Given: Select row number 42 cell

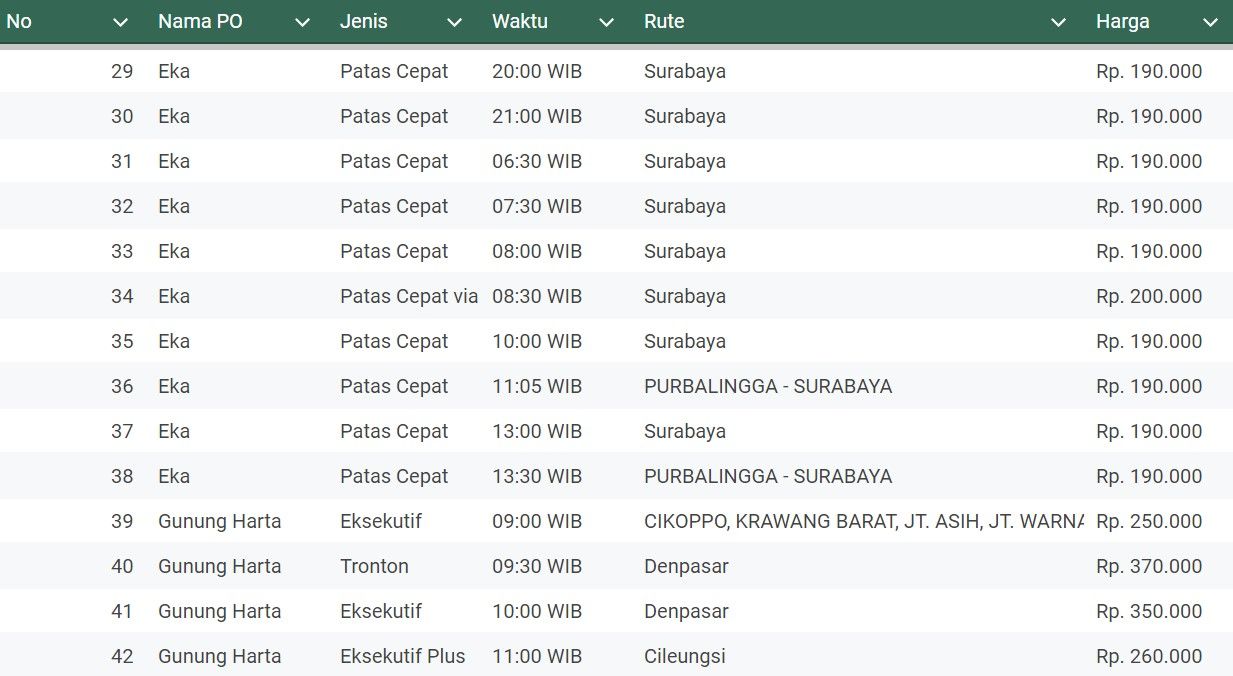Looking at the screenshot, I should pos(122,656).
